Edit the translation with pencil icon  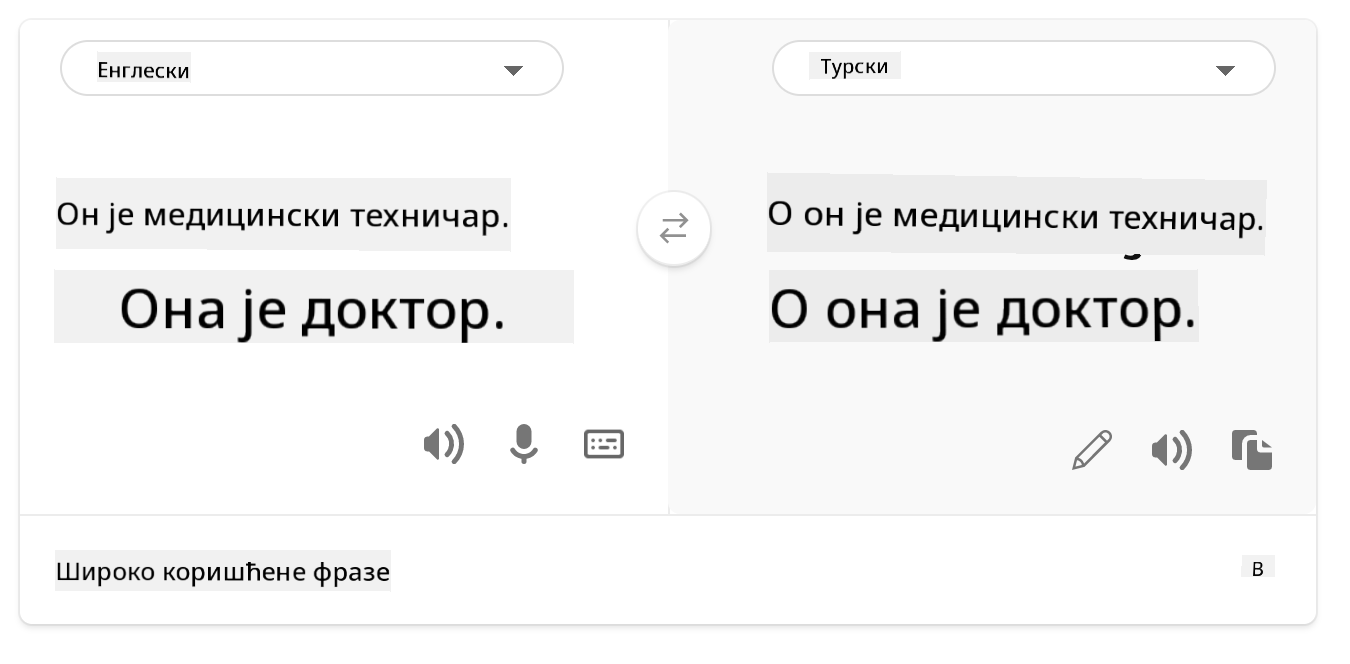(x=1092, y=450)
